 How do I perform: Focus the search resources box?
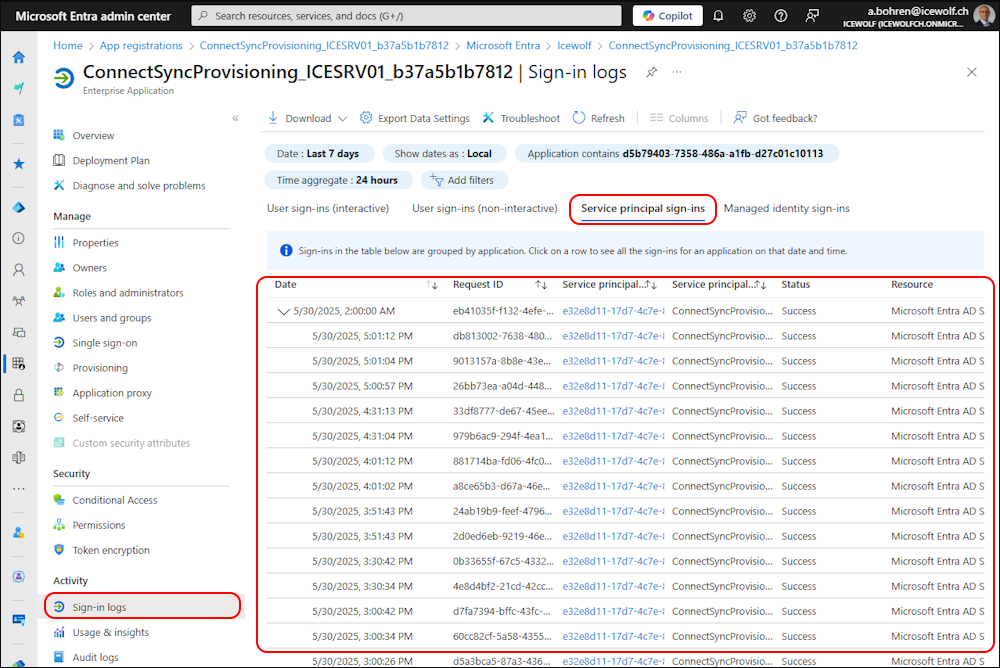pos(406,16)
